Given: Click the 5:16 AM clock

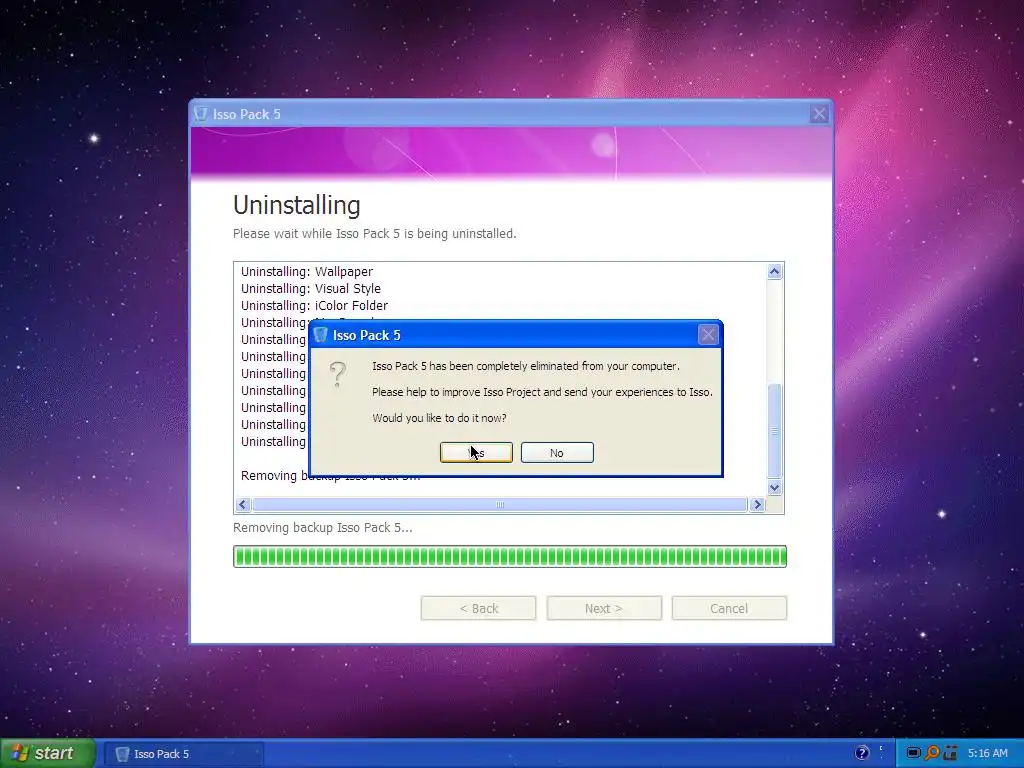Looking at the screenshot, I should tap(987, 753).
